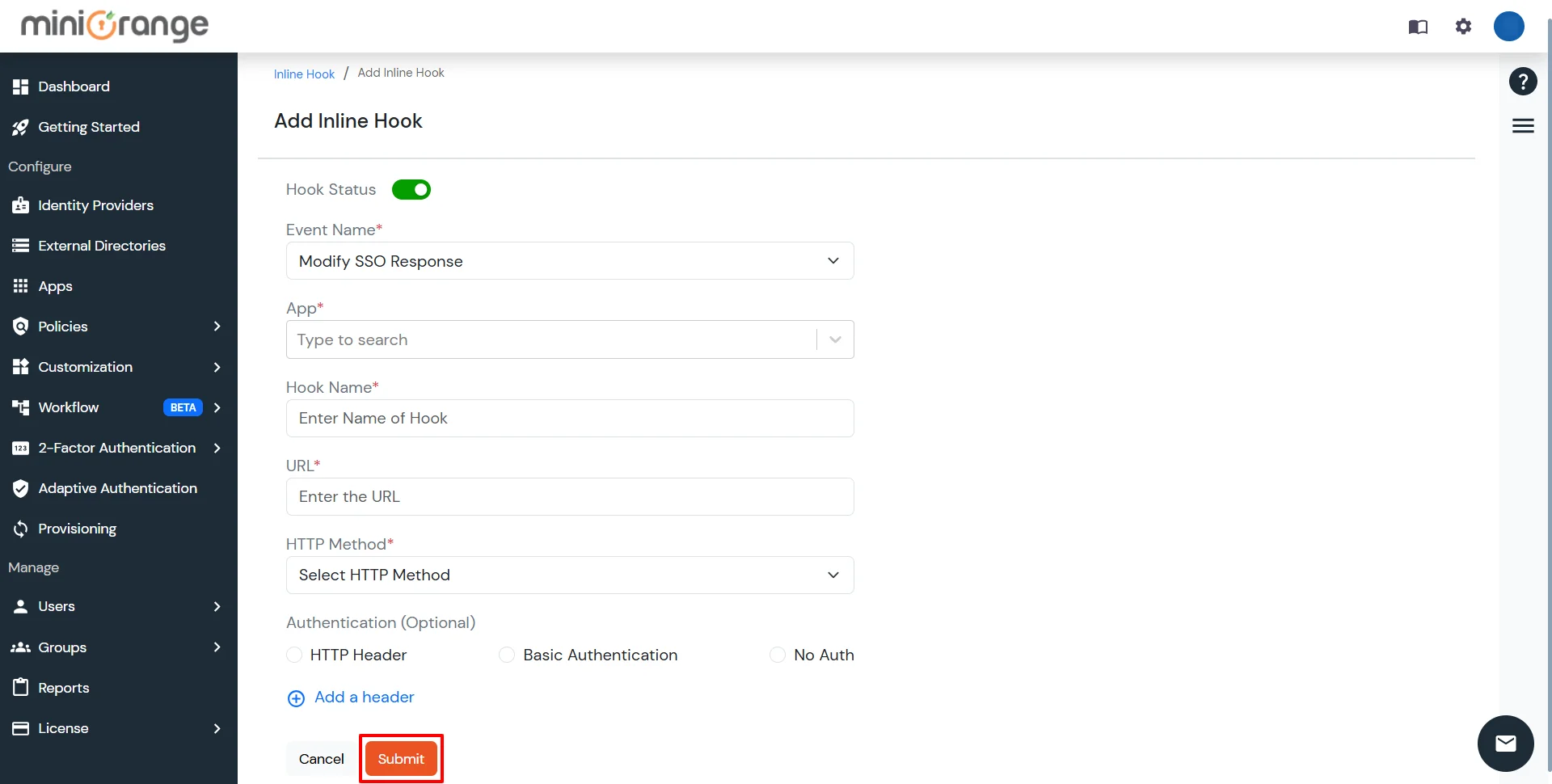1552x784 pixels.
Task: Choose No Auth authentication option
Action: tap(778, 655)
